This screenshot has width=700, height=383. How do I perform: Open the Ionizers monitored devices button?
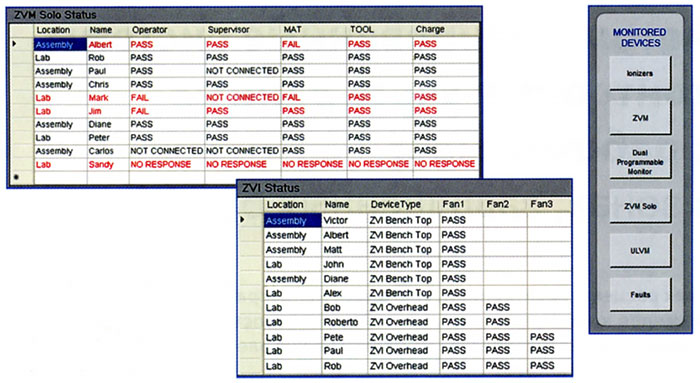coord(640,73)
